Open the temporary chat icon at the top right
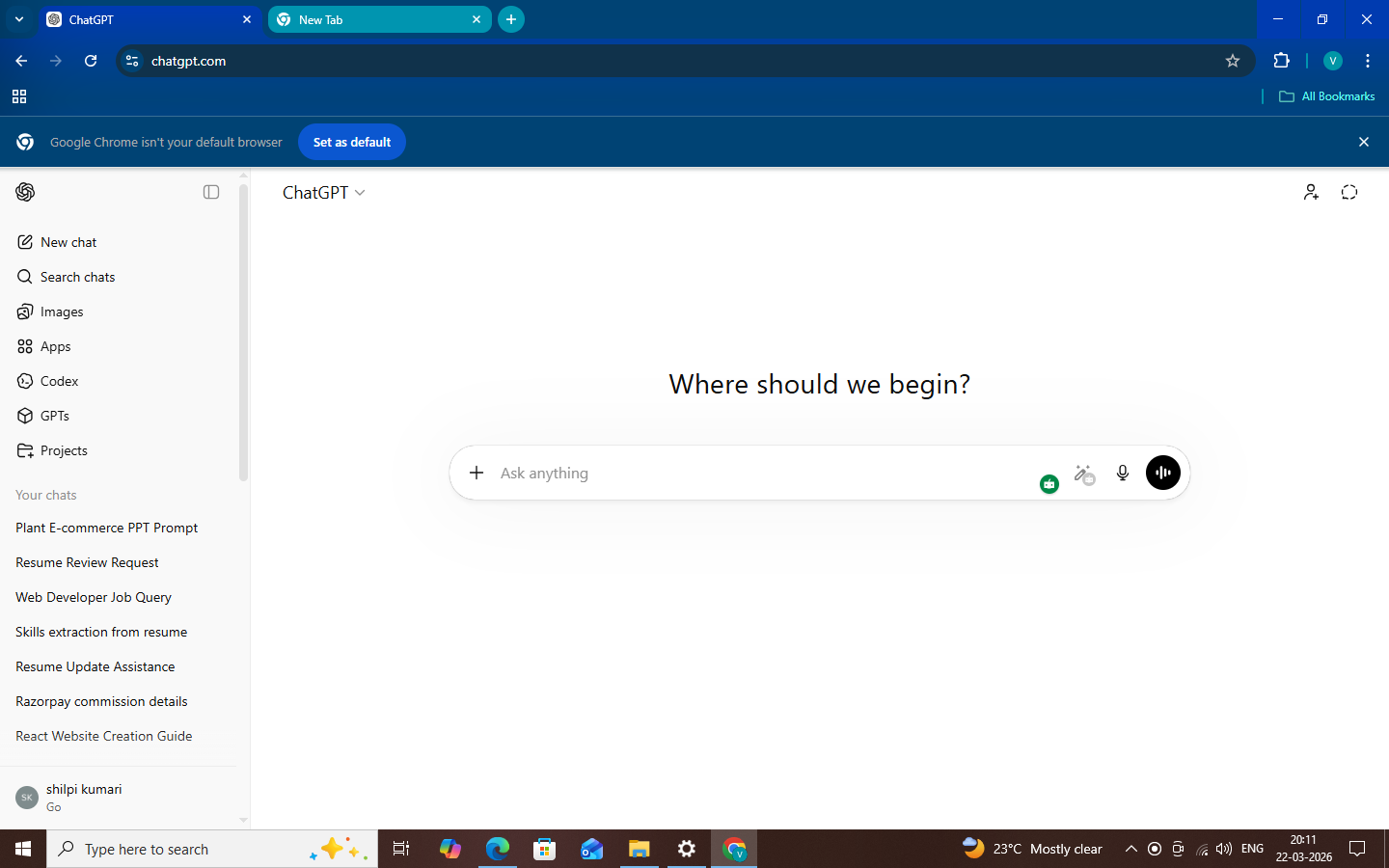The width and height of the screenshot is (1389, 868). pos(1349,193)
